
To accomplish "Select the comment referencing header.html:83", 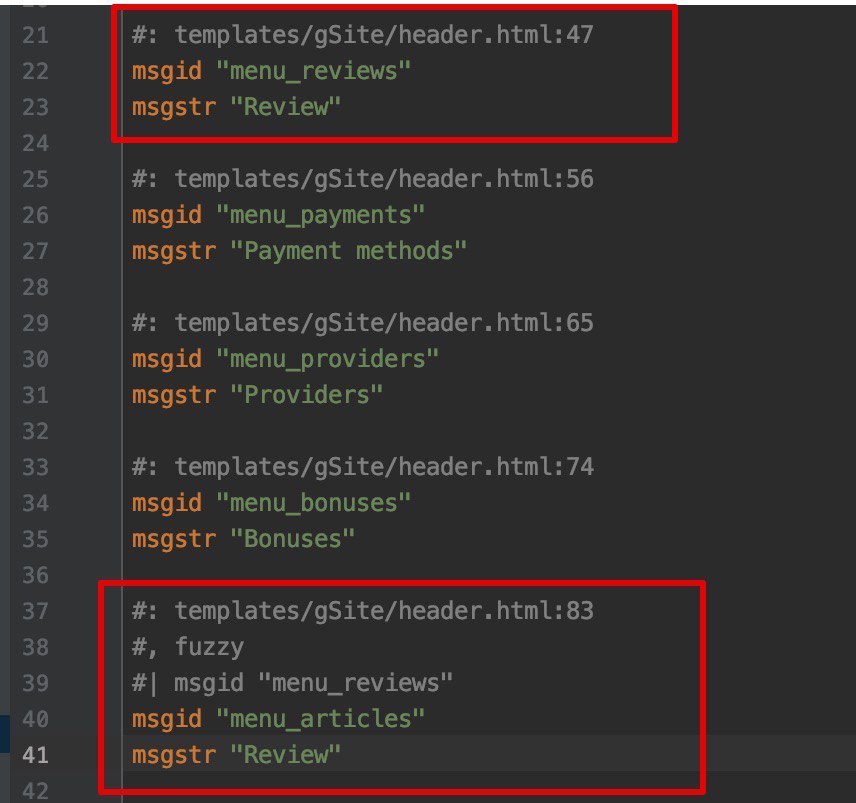I will click(x=362, y=611).
